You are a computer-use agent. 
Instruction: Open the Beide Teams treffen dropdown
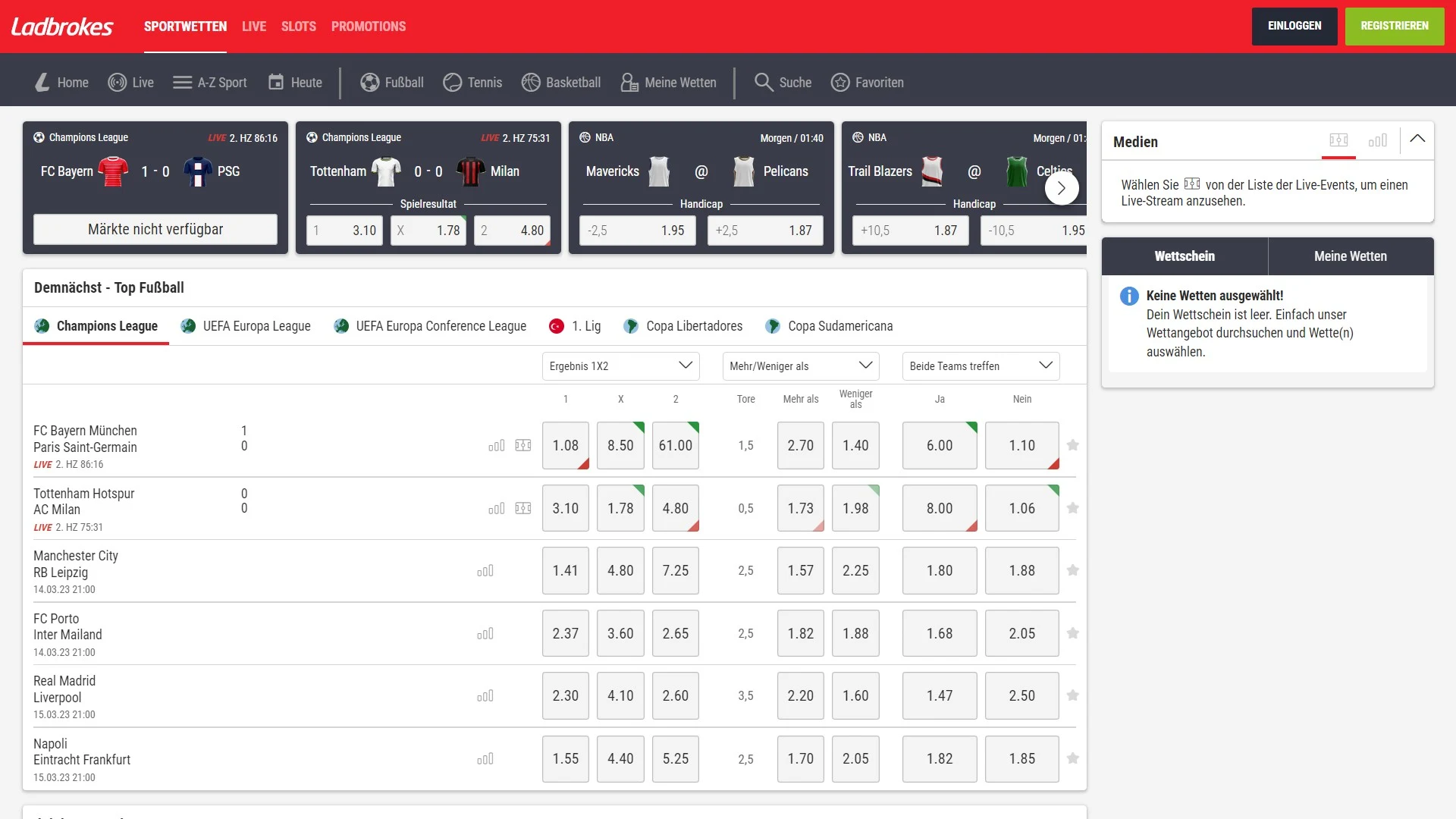(x=981, y=366)
